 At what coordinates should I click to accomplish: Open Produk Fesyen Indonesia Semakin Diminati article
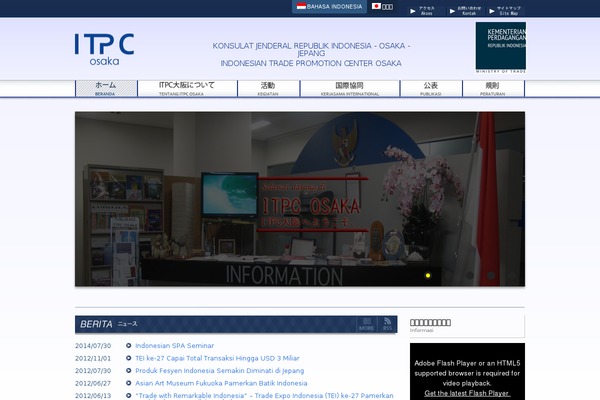click(220, 371)
